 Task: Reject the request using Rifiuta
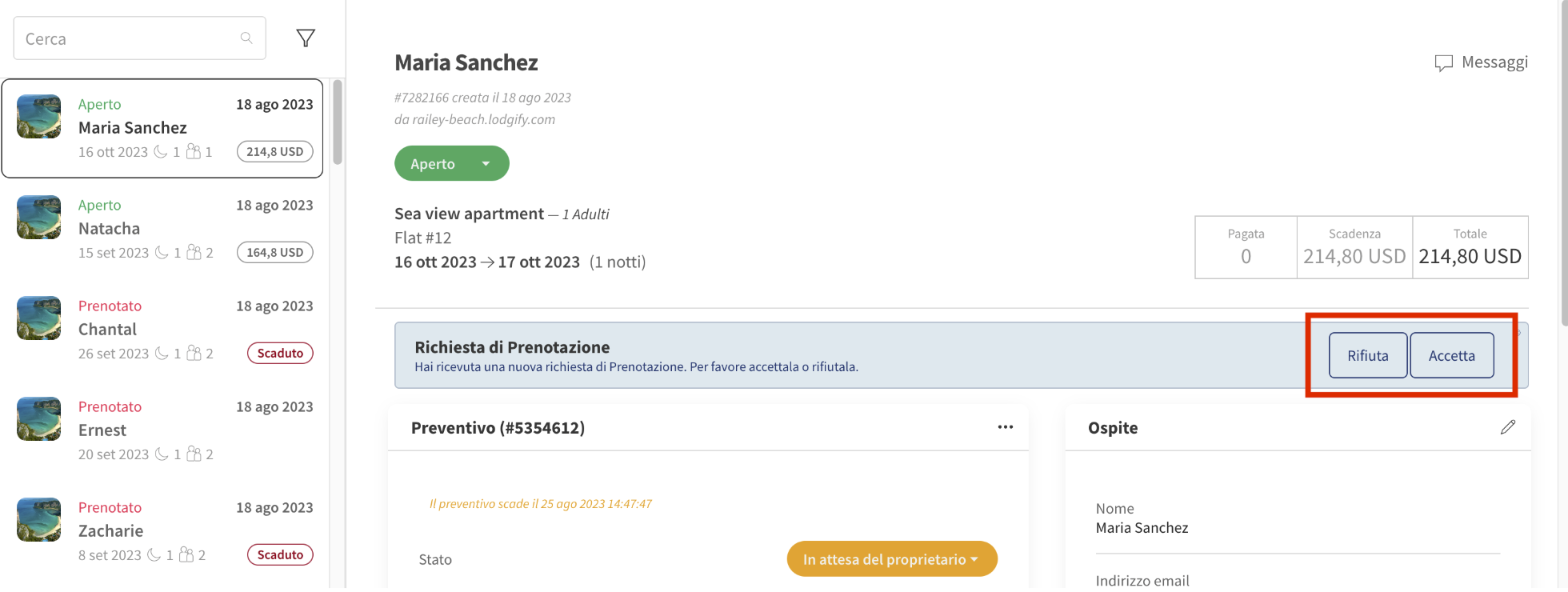(x=1367, y=355)
